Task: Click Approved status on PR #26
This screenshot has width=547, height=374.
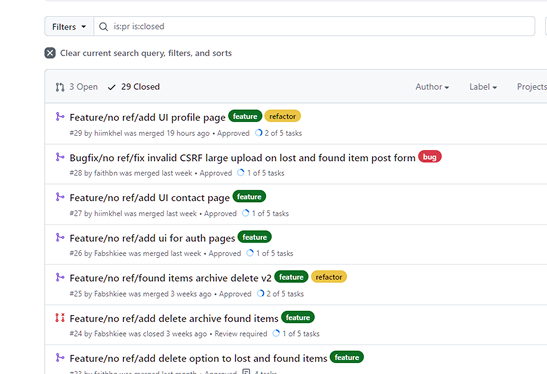Action: 225,254
